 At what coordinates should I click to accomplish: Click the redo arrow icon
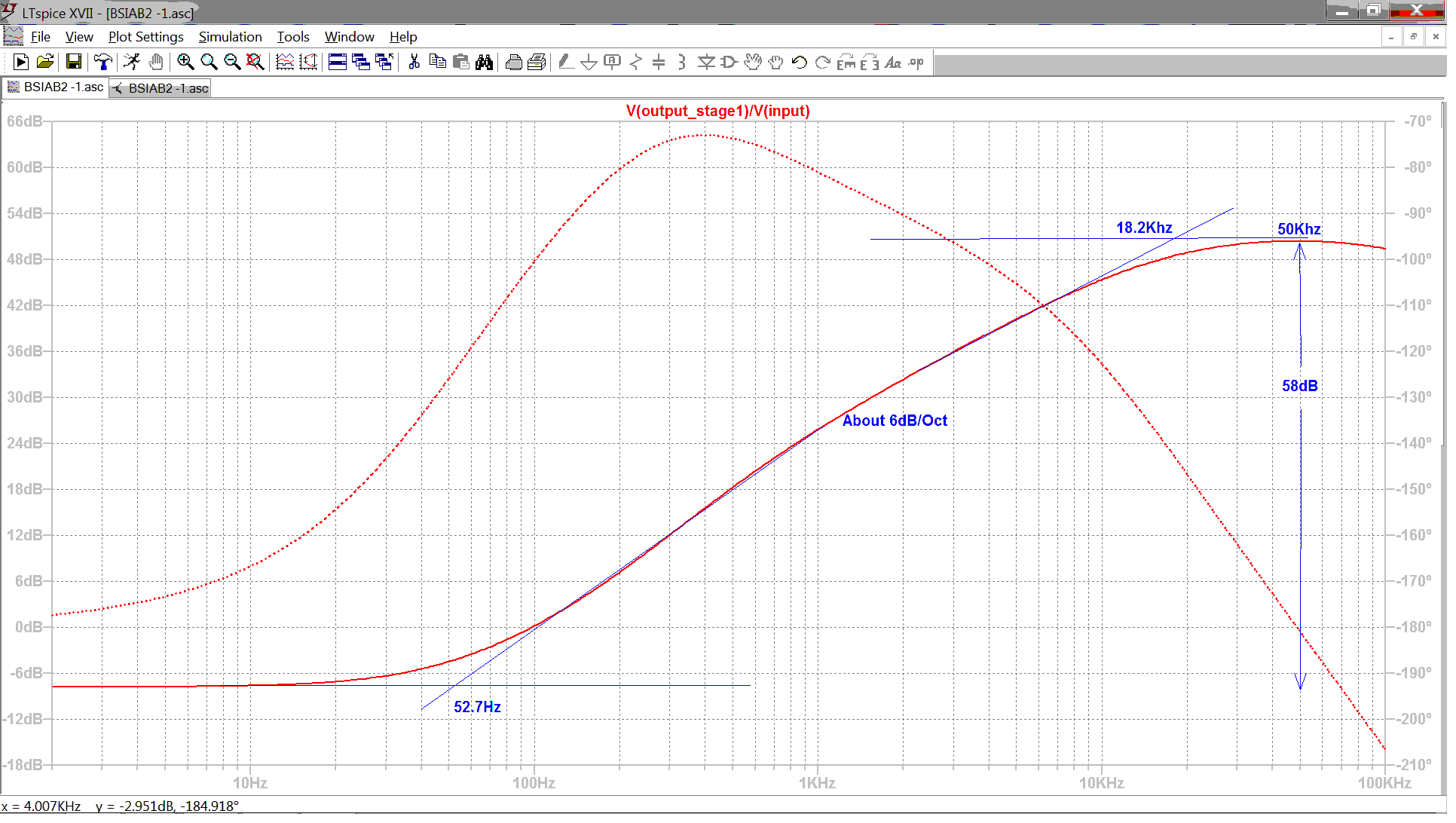[823, 63]
